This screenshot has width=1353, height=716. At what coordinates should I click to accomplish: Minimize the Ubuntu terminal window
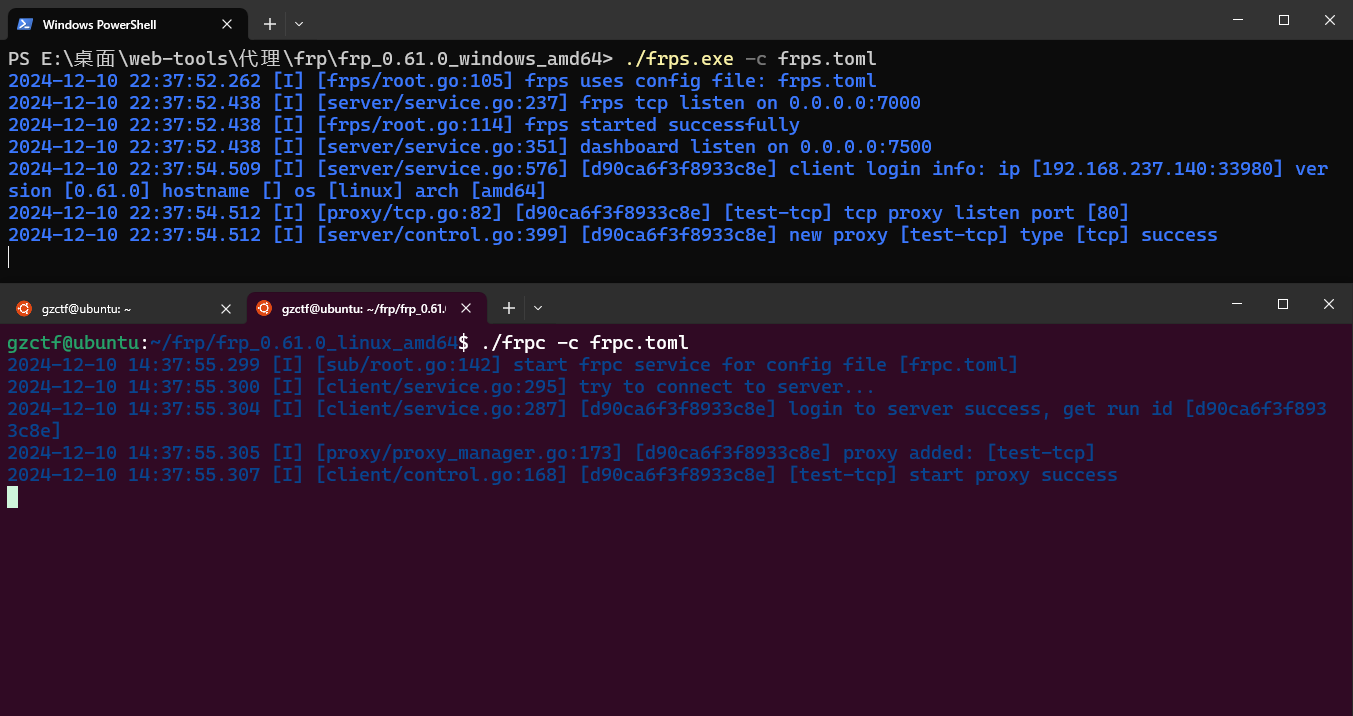pyautogui.click(x=1238, y=304)
